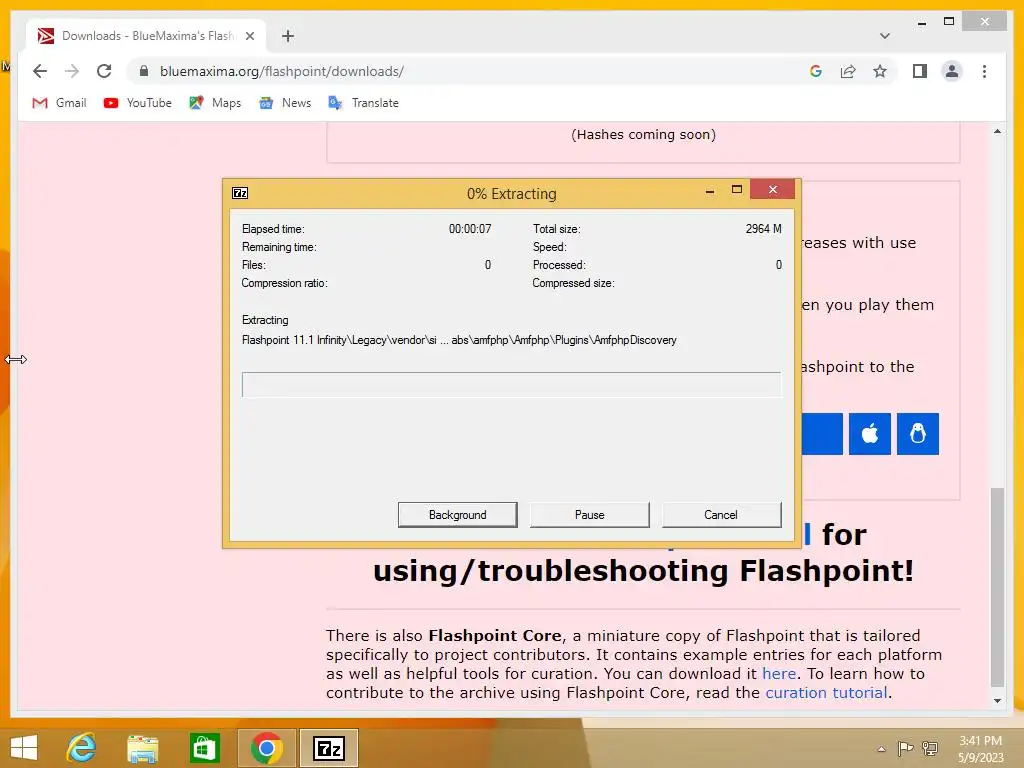The height and width of the screenshot is (768, 1024).
Task: Open the Gmail bookmark
Action: (x=59, y=103)
